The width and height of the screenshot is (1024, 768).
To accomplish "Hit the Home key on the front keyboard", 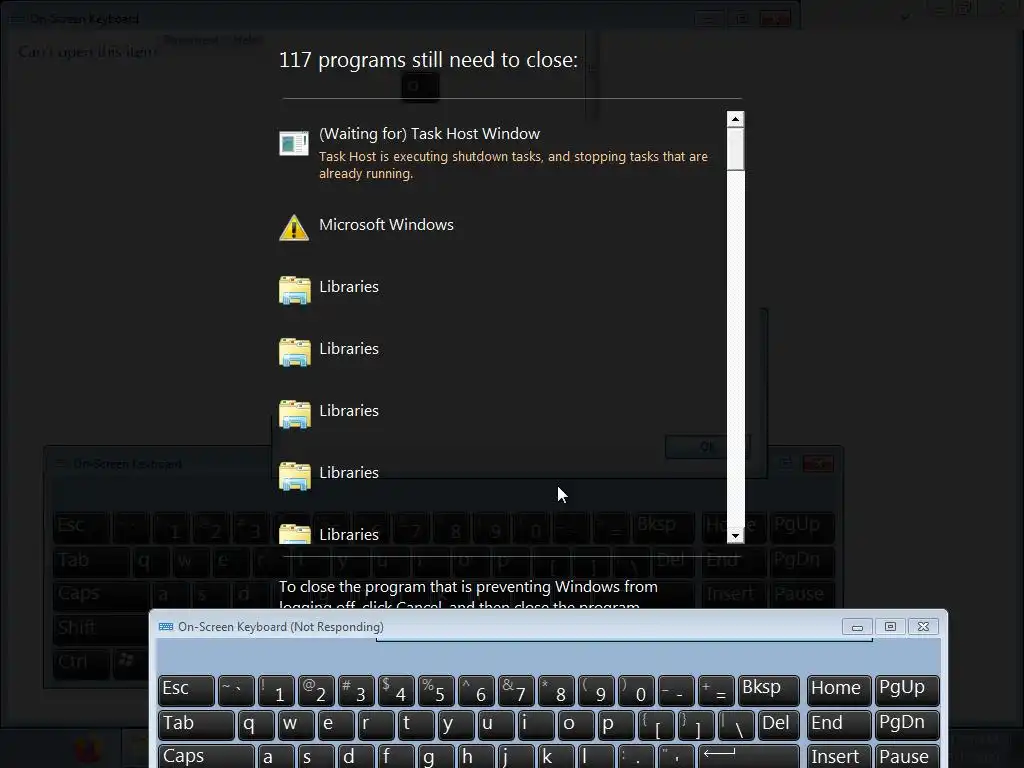I will pyautogui.click(x=839, y=690).
